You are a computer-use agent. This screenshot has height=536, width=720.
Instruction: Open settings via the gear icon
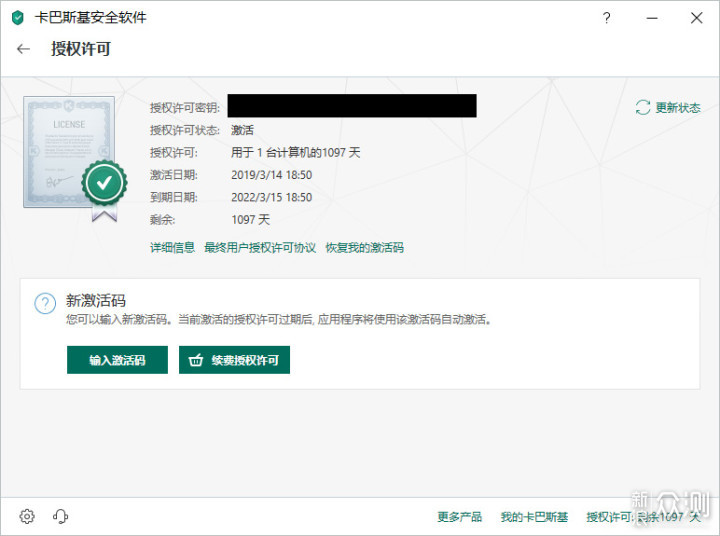click(27, 516)
